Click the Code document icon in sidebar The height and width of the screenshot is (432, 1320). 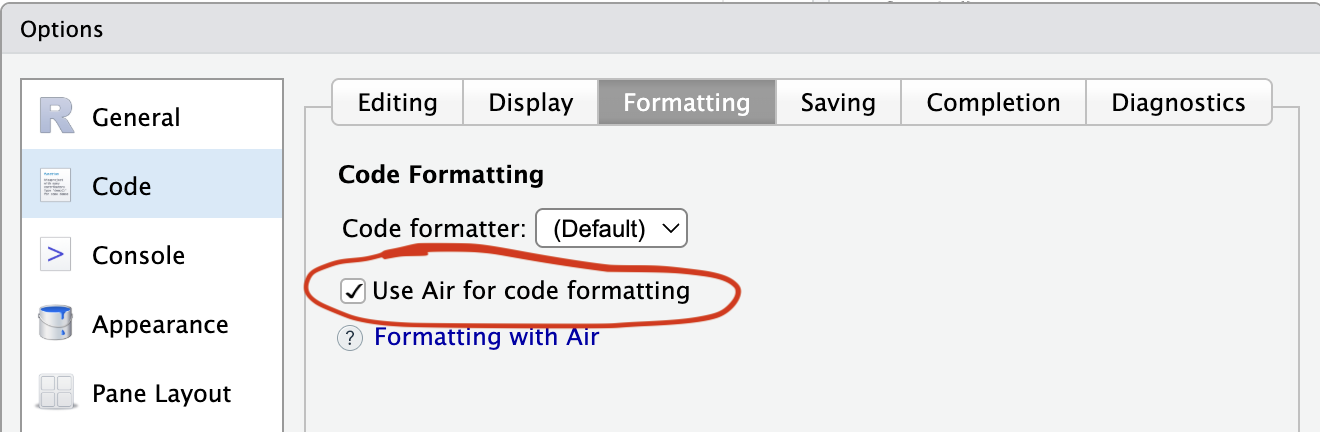point(56,186)
